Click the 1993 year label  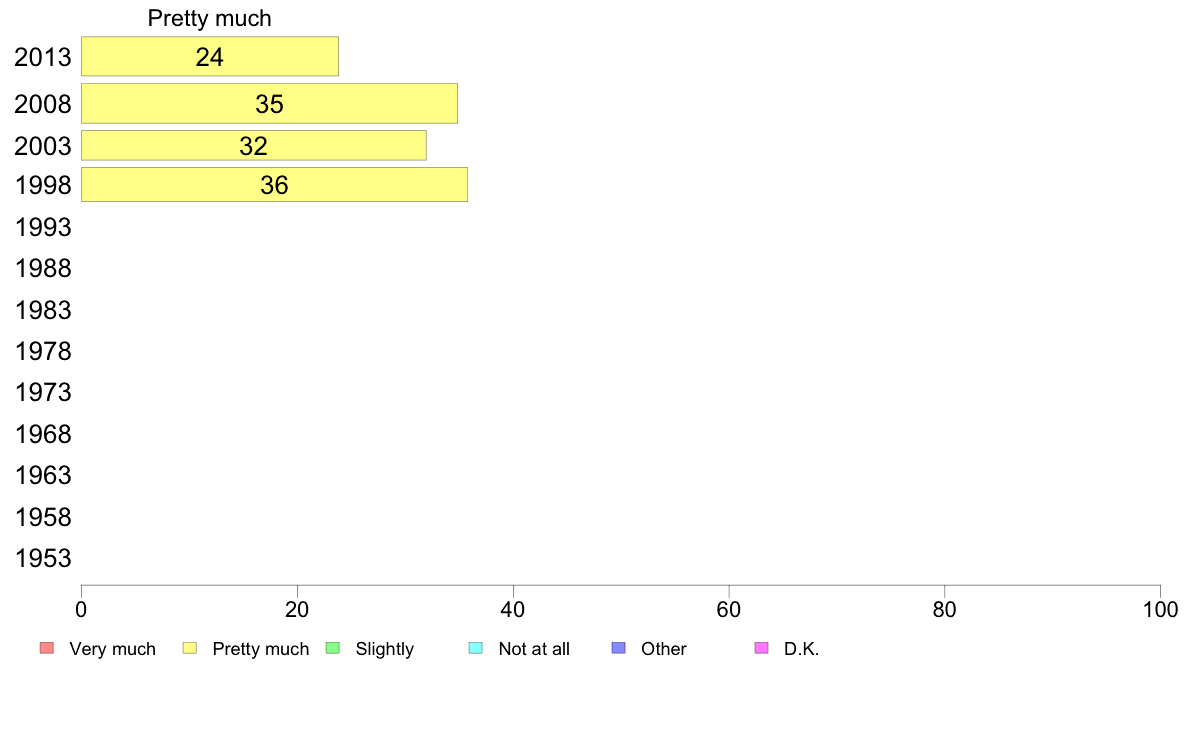coord(43,227)
